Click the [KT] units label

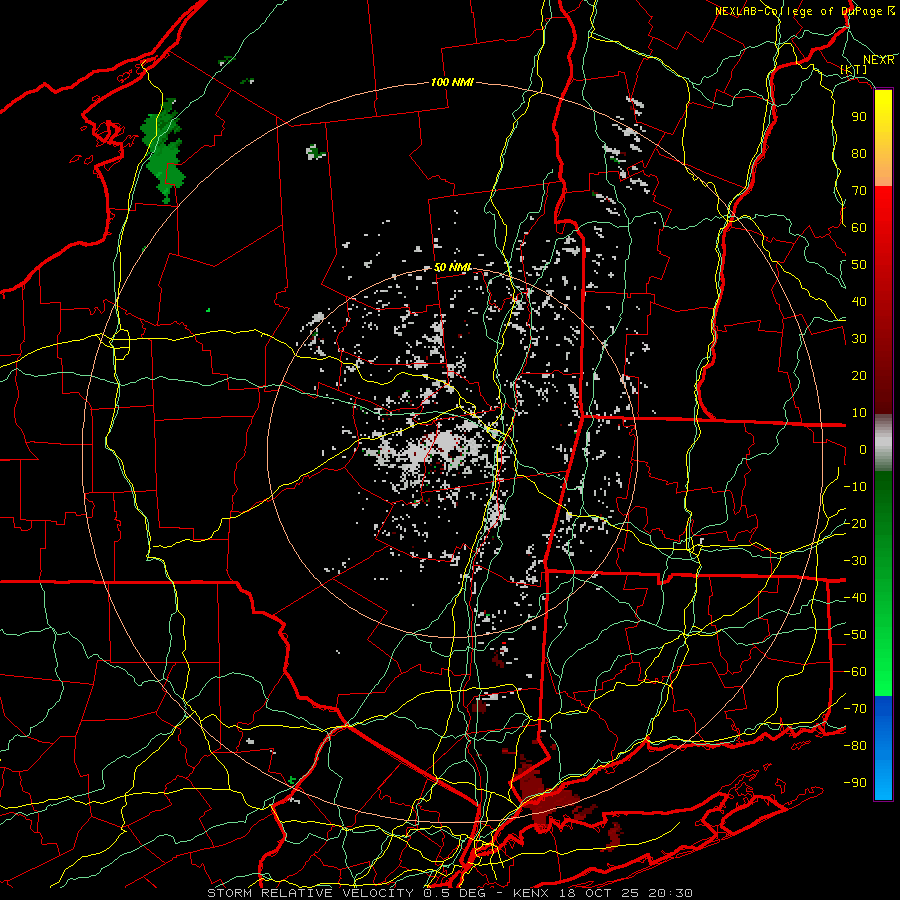point(854,69)
